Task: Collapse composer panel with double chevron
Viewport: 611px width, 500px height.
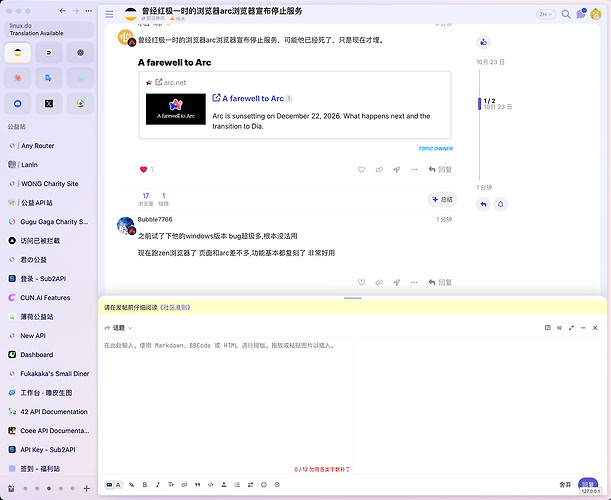Action: coord(560,328)
